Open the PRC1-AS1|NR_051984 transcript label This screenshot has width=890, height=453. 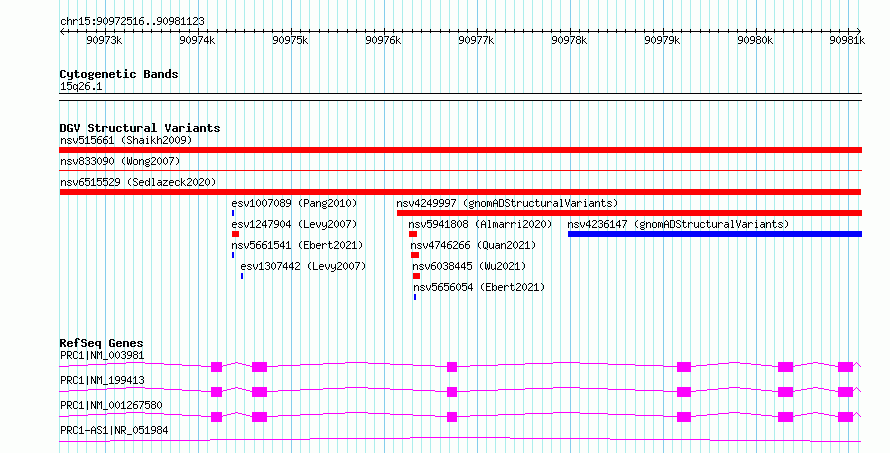coord(114,431)
